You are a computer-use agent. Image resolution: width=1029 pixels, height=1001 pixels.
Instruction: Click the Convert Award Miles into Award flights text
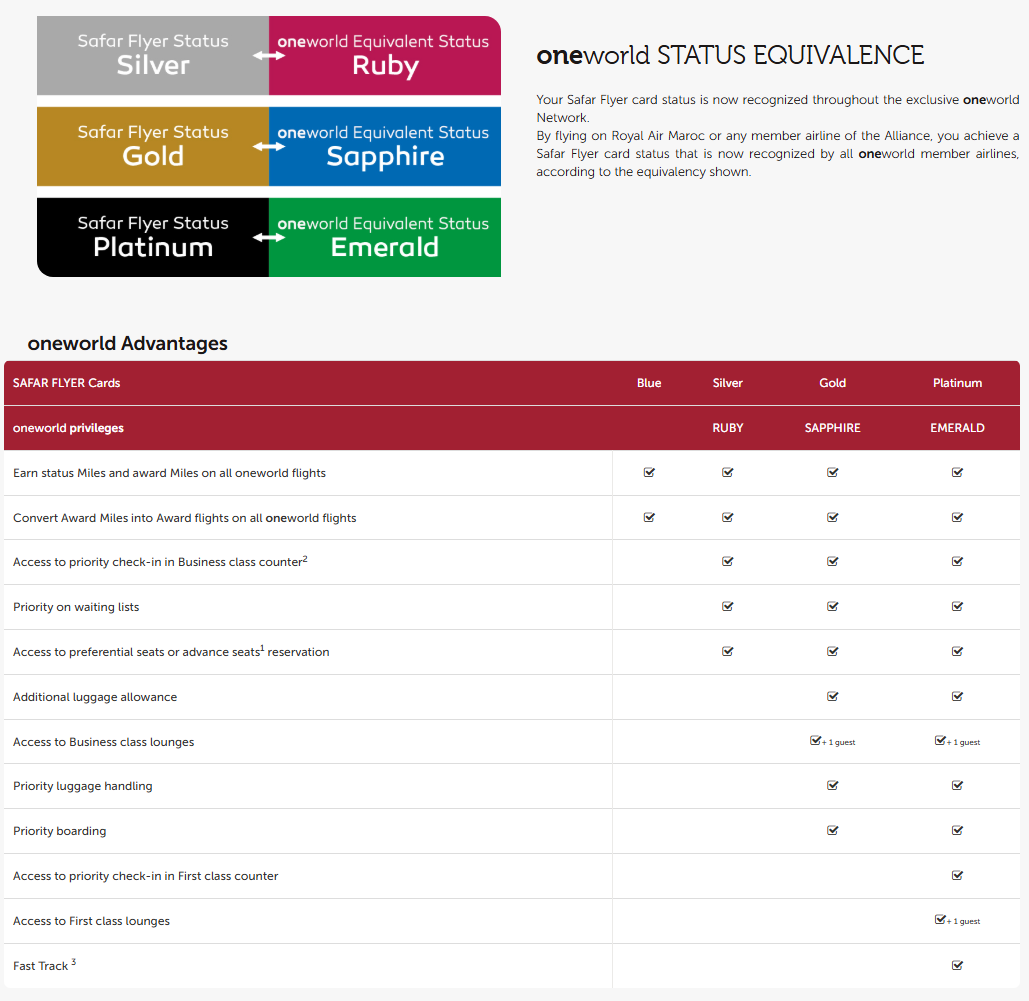pyautogui.click(x=185, y=518)
